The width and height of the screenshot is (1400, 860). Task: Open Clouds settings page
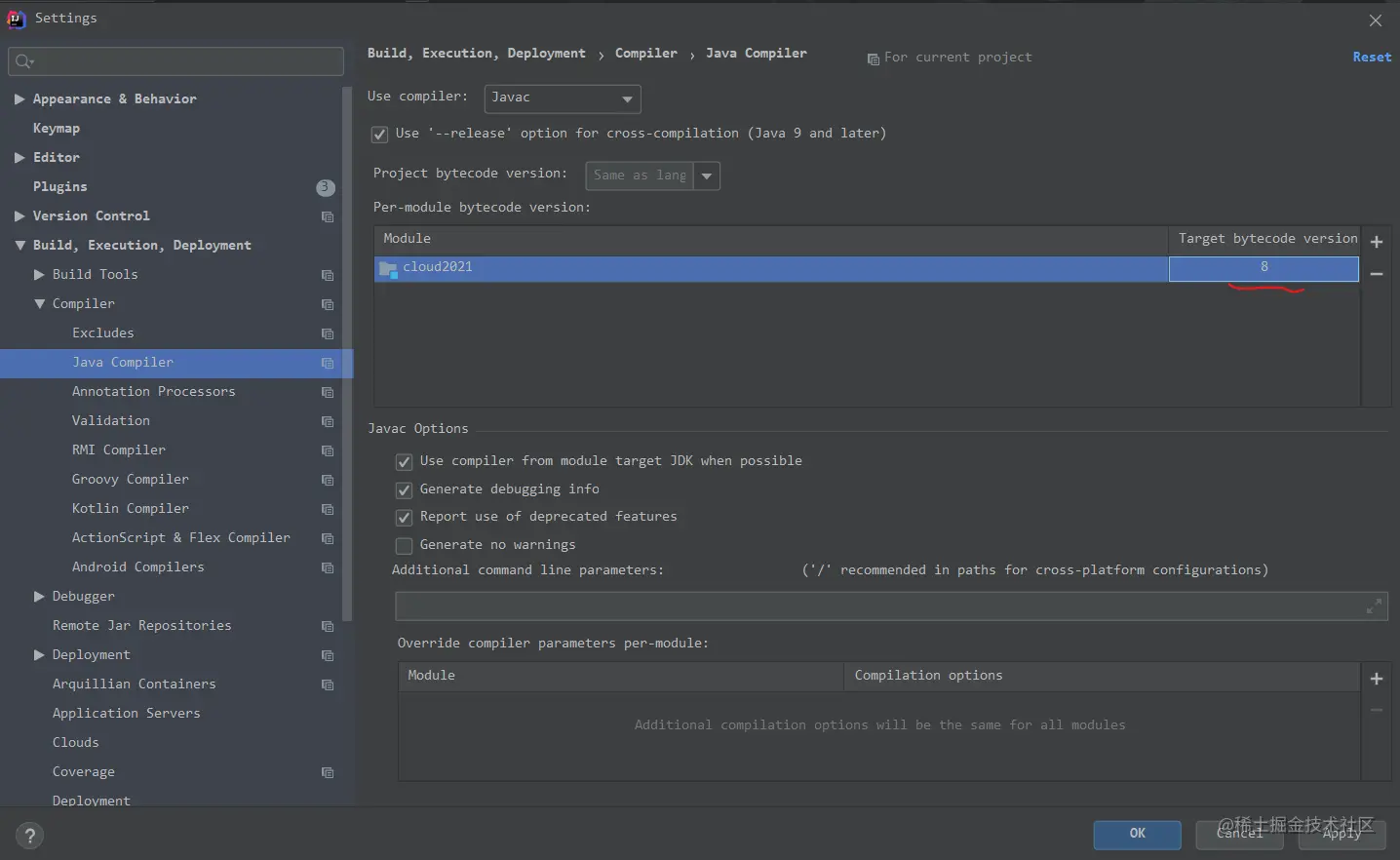[x=76, y=743]
